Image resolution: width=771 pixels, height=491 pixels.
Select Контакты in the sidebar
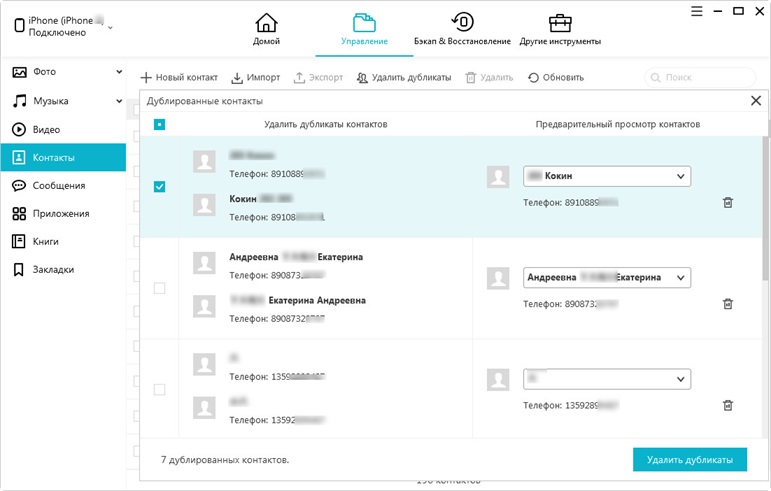63,157
